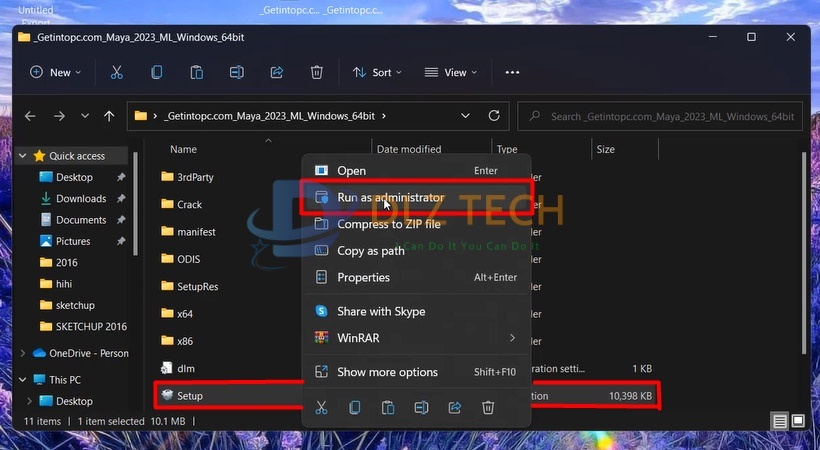820x450 pixels.
Task: Click Show more options menu entry
Action: click(387, 372)
